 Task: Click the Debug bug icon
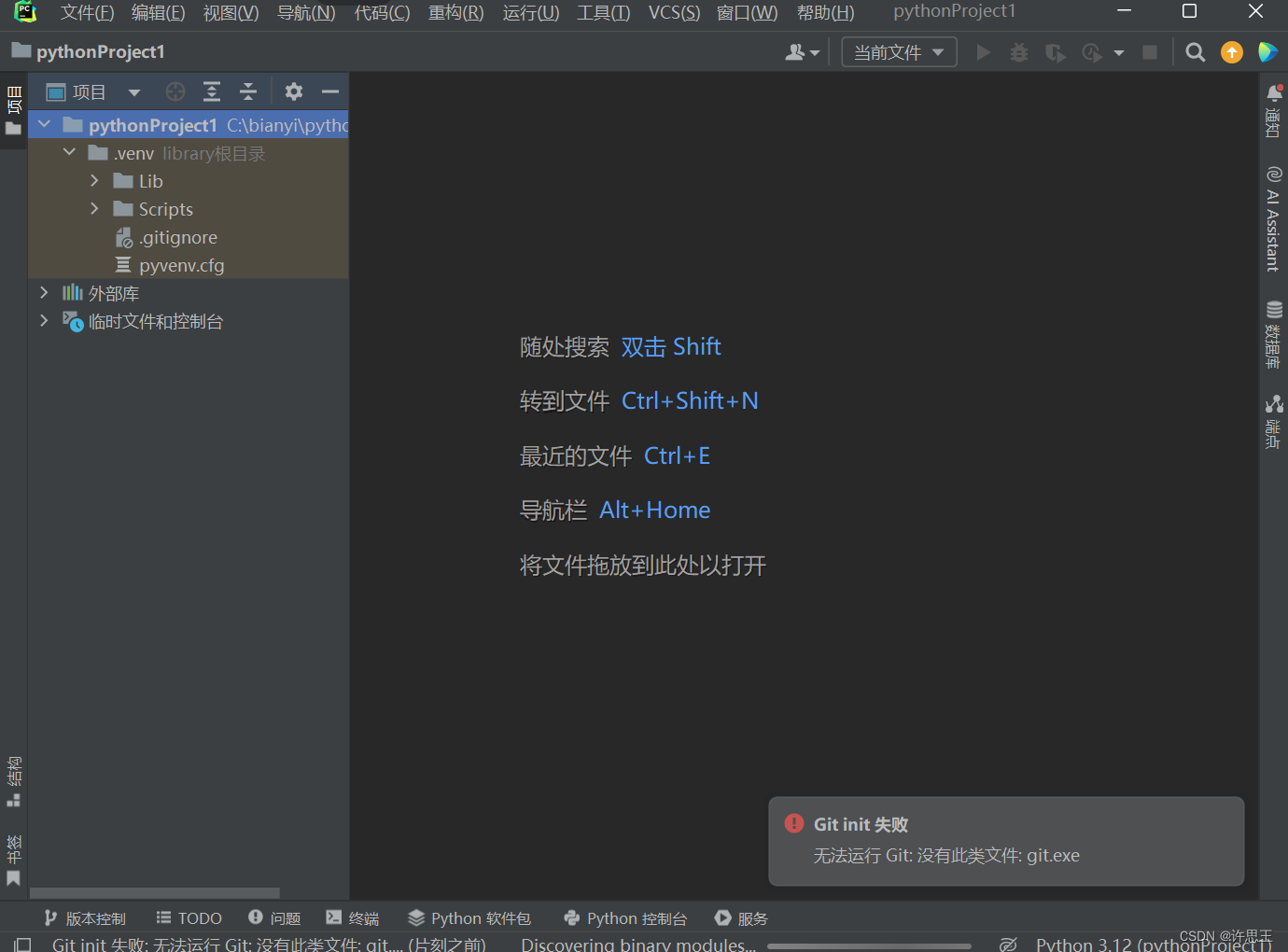[1019, 52]
